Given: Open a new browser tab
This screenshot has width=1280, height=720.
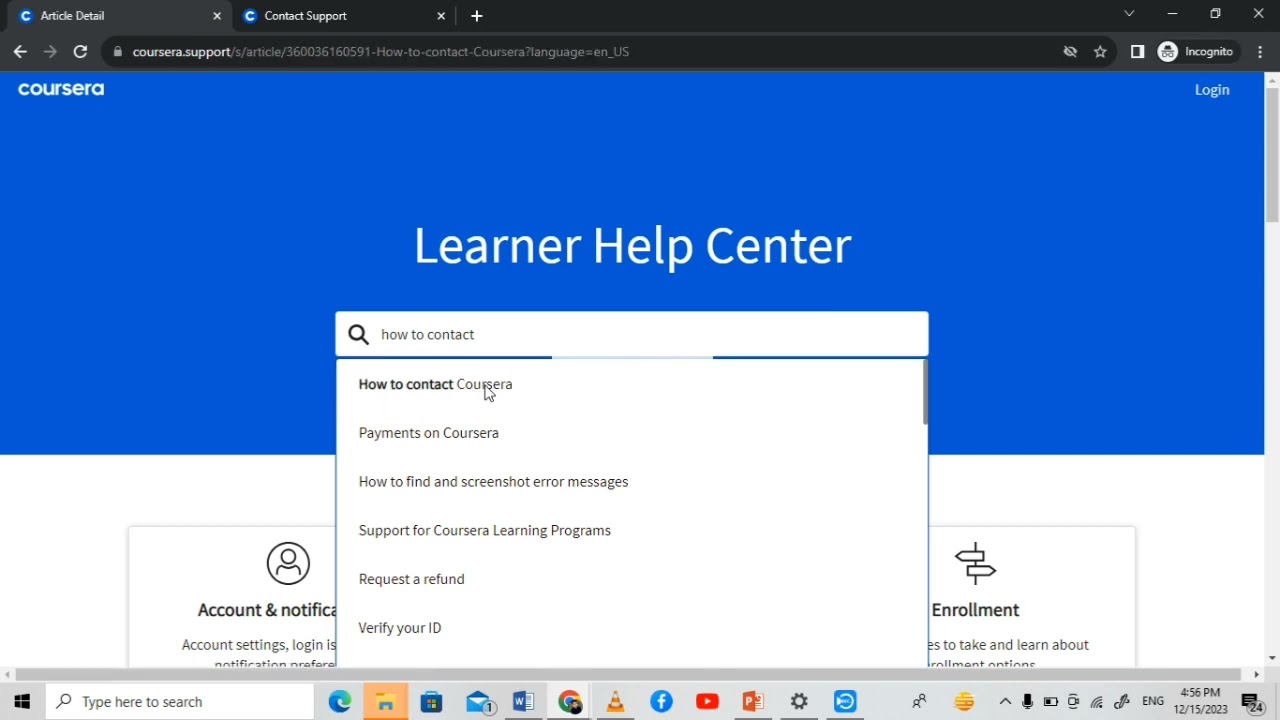Looking at the screenshot, I should click(x=477, y=16).
